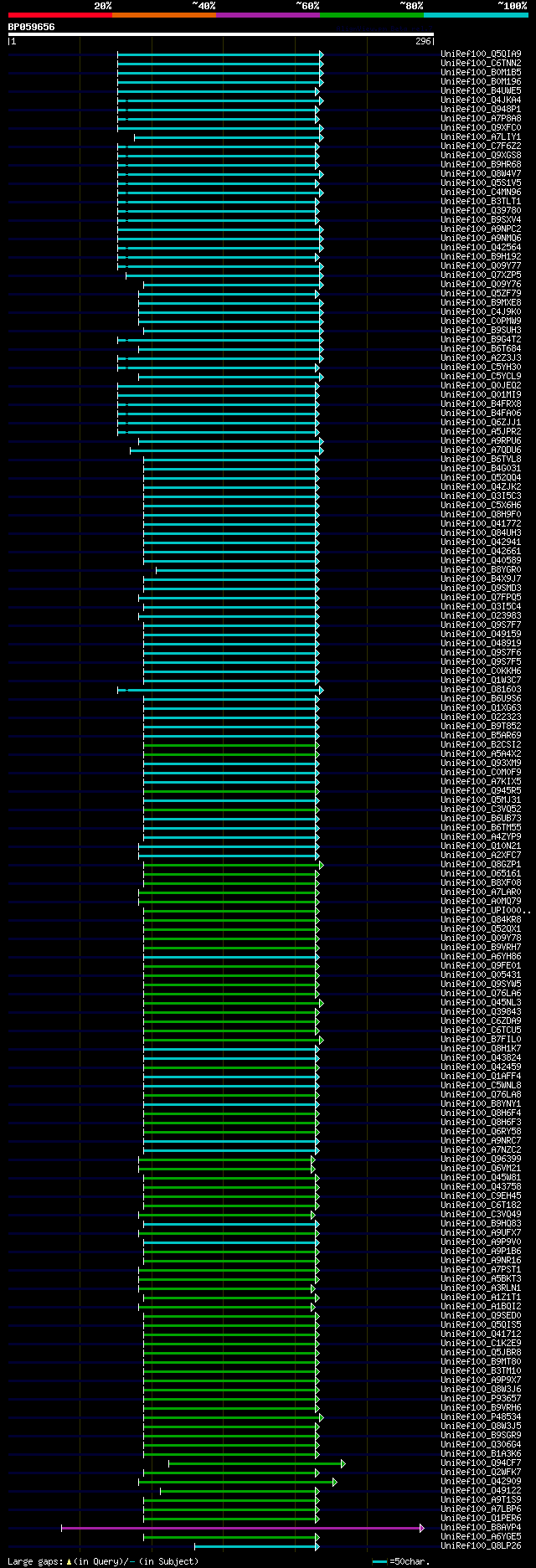Open hit UniRef100_C1K2E9

pyautogui.click(x=481, y=1344)
